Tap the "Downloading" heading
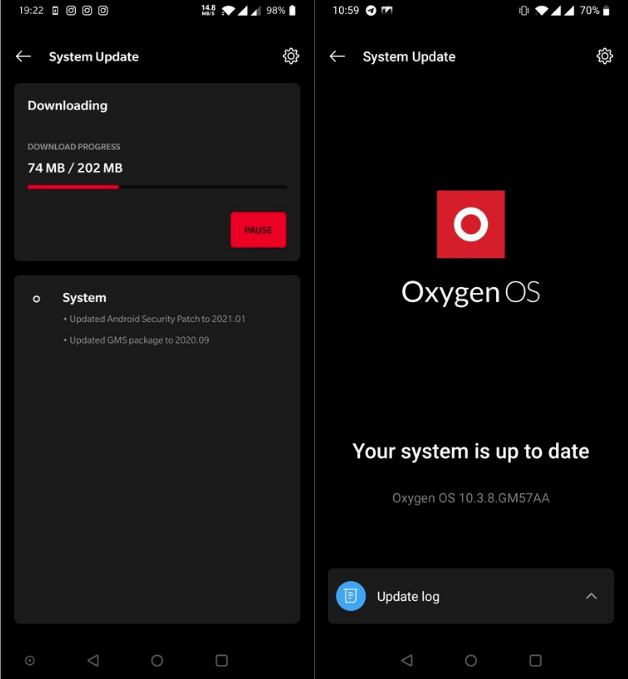The width and height of the screenshot is (628, 679). point(68,106)
